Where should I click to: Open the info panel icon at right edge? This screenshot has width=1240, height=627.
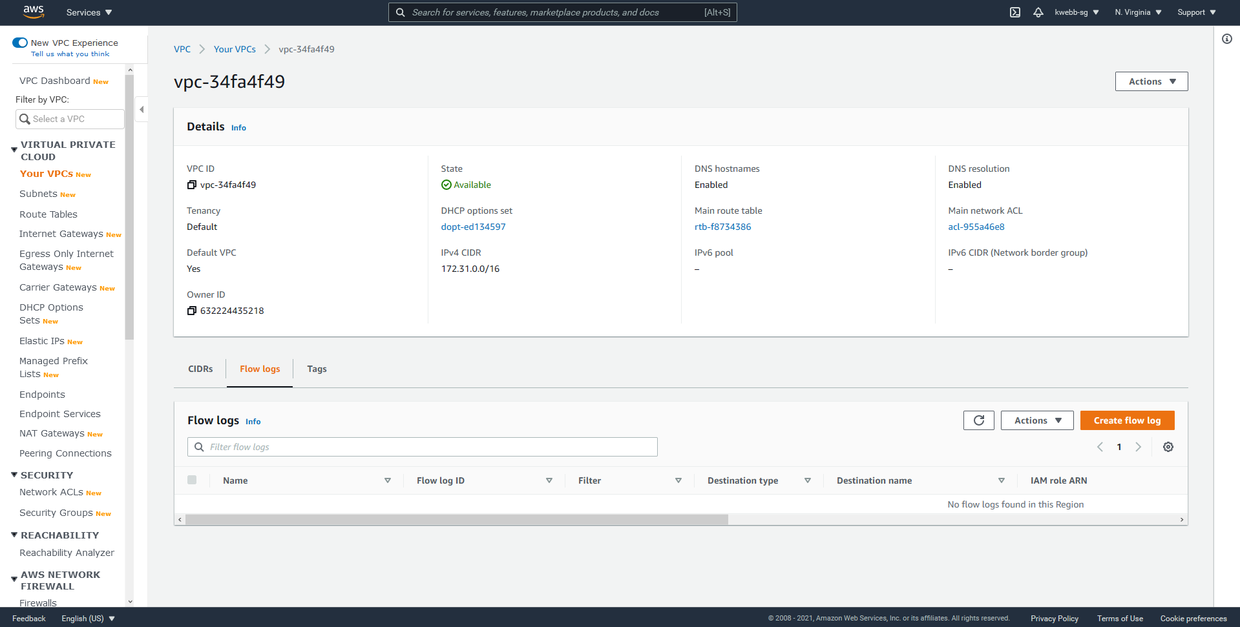(x=1227, y=39)
